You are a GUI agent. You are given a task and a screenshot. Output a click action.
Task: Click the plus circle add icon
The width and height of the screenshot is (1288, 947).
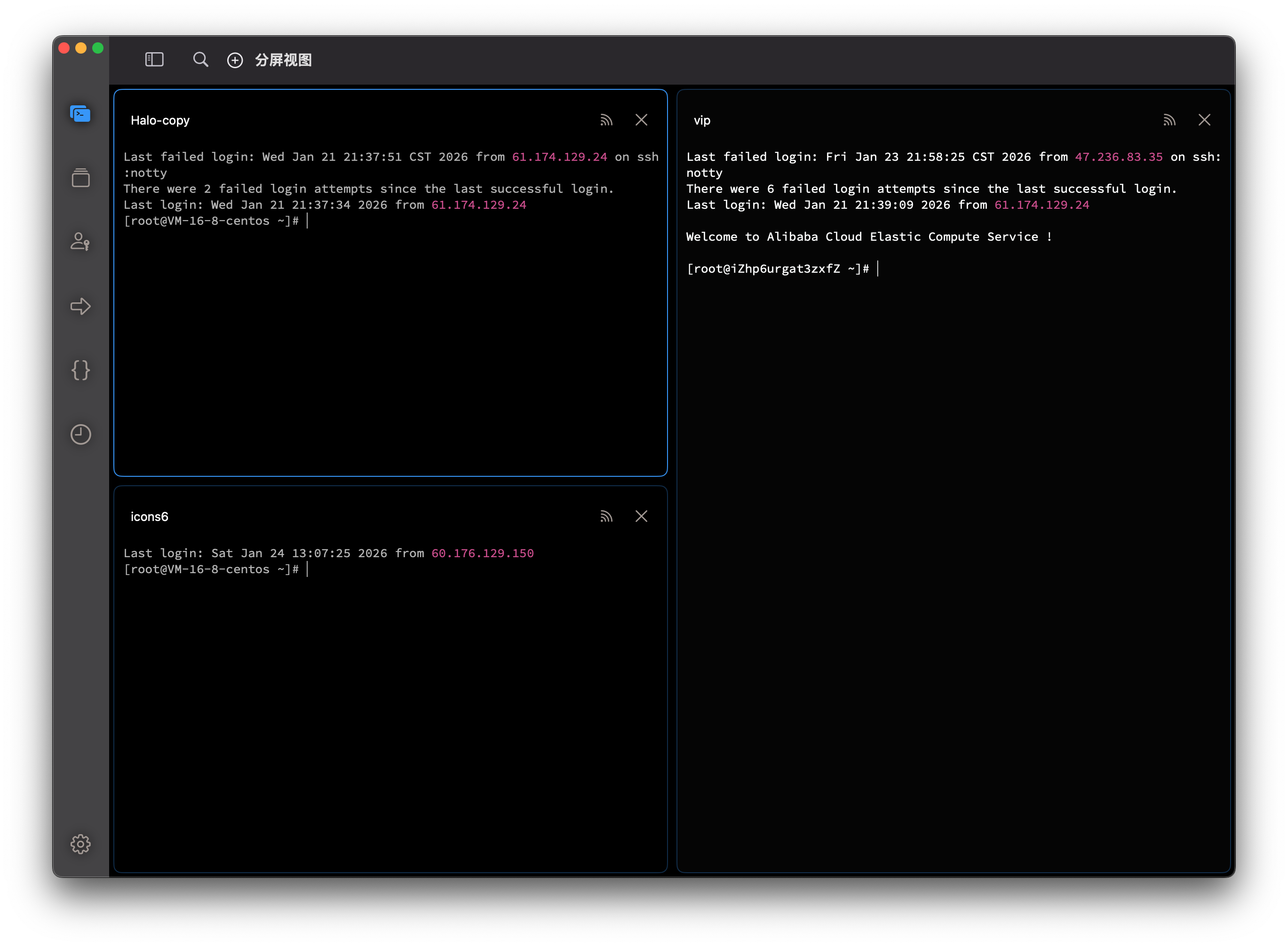click(235, 60)
